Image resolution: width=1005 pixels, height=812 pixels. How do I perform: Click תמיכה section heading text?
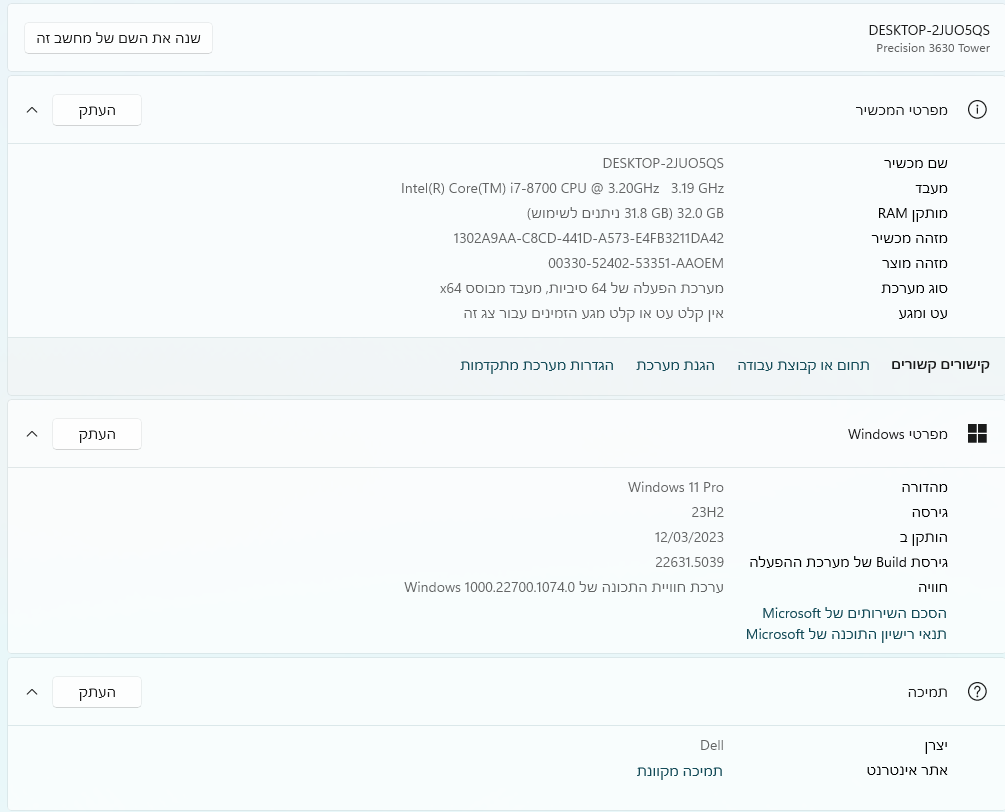[927, 692]
